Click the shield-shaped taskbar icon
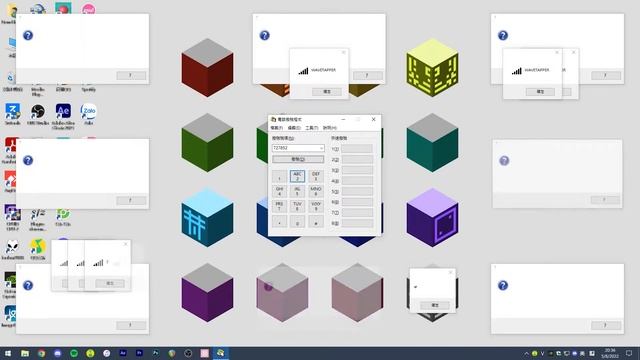This screenshot has width=640, height=360. click(x=172, y=353)
